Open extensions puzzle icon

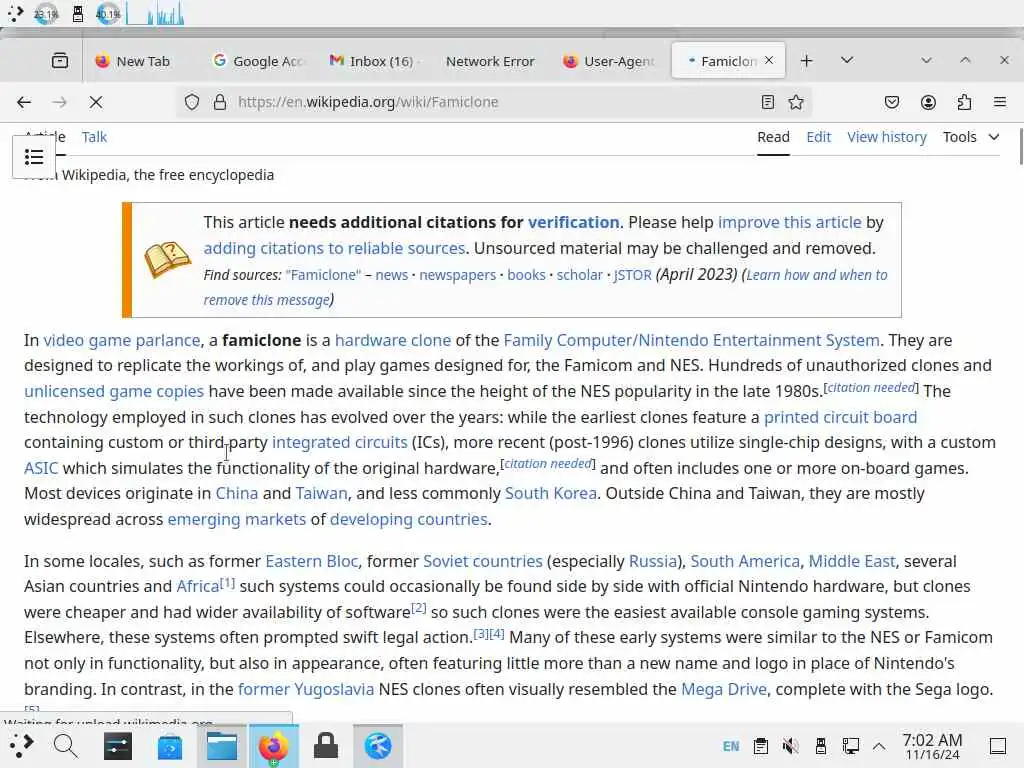[964, 102]
